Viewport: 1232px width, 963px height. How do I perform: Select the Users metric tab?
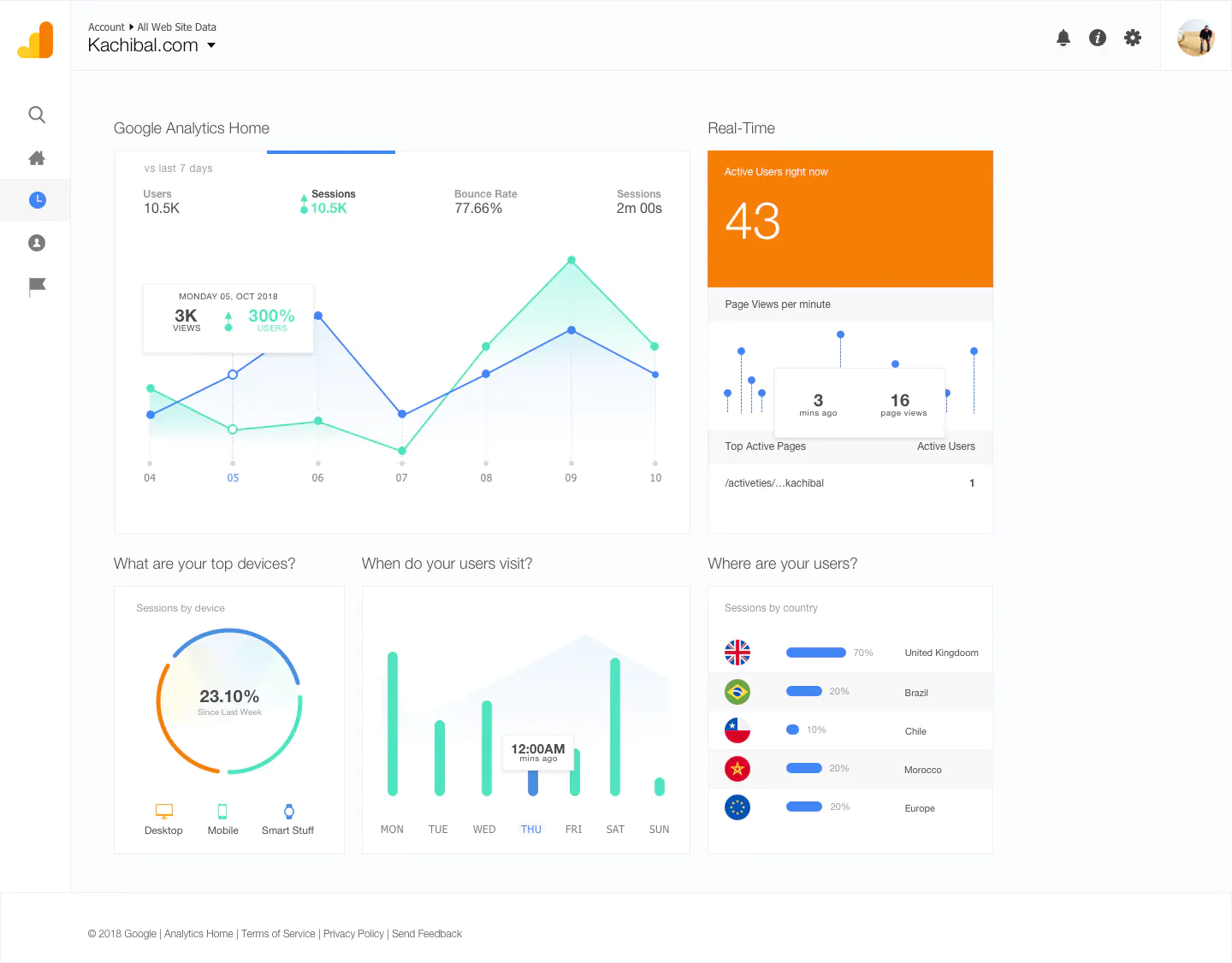click(162, 202)
